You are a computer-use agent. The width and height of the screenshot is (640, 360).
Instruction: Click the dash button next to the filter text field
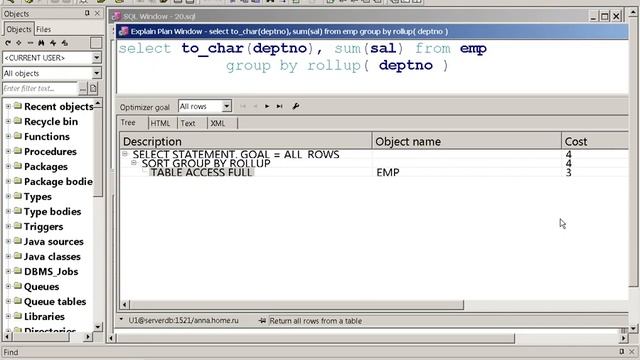83,88
